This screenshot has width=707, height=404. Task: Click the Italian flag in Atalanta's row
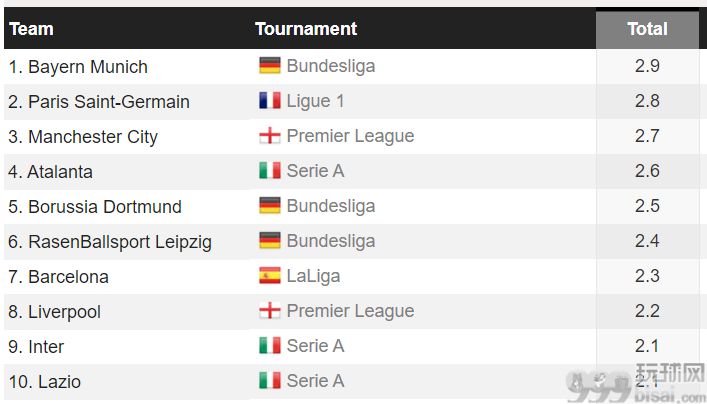point(270,170)
